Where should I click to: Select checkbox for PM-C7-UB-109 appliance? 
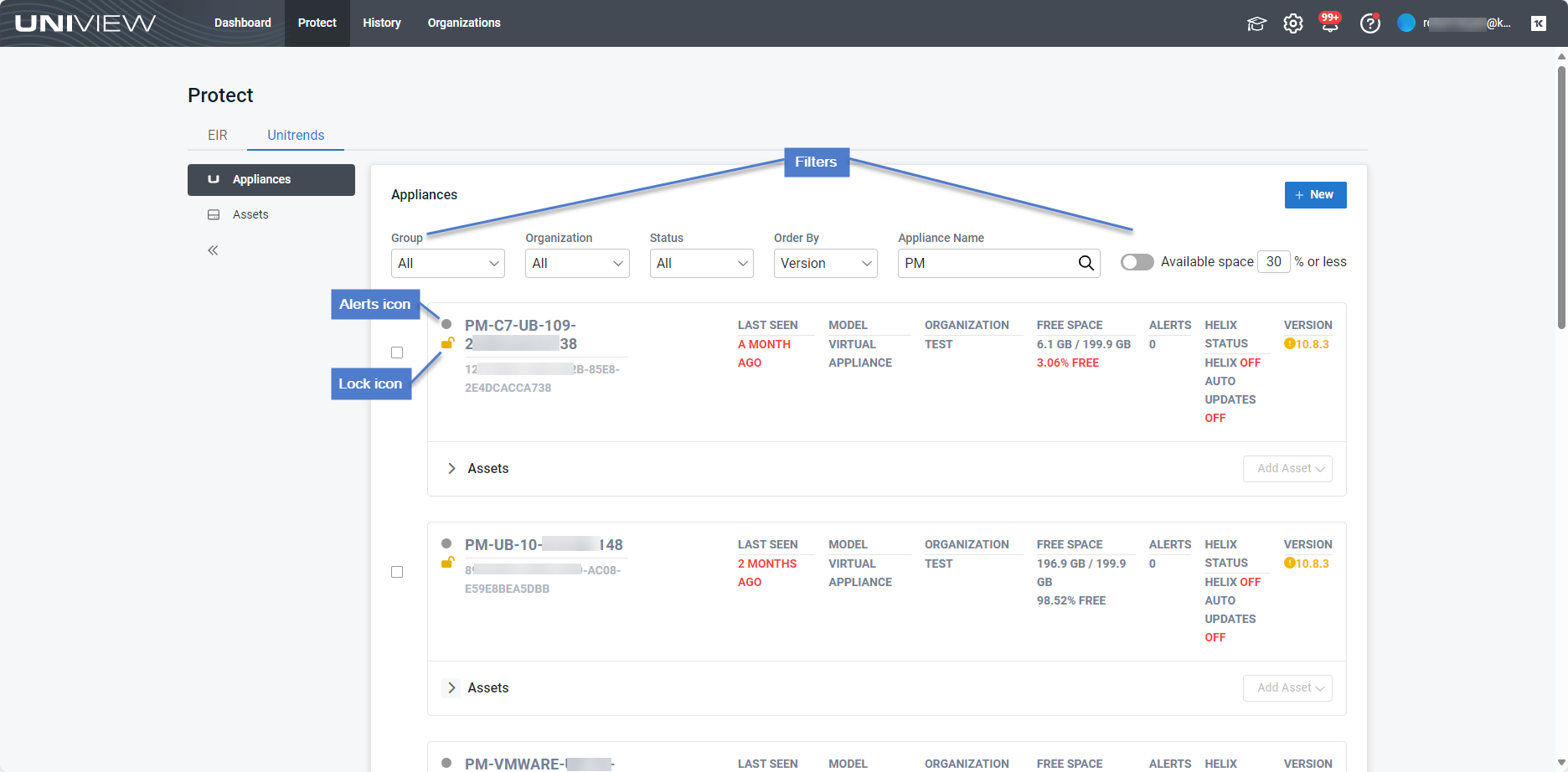(x=397, y=353)
